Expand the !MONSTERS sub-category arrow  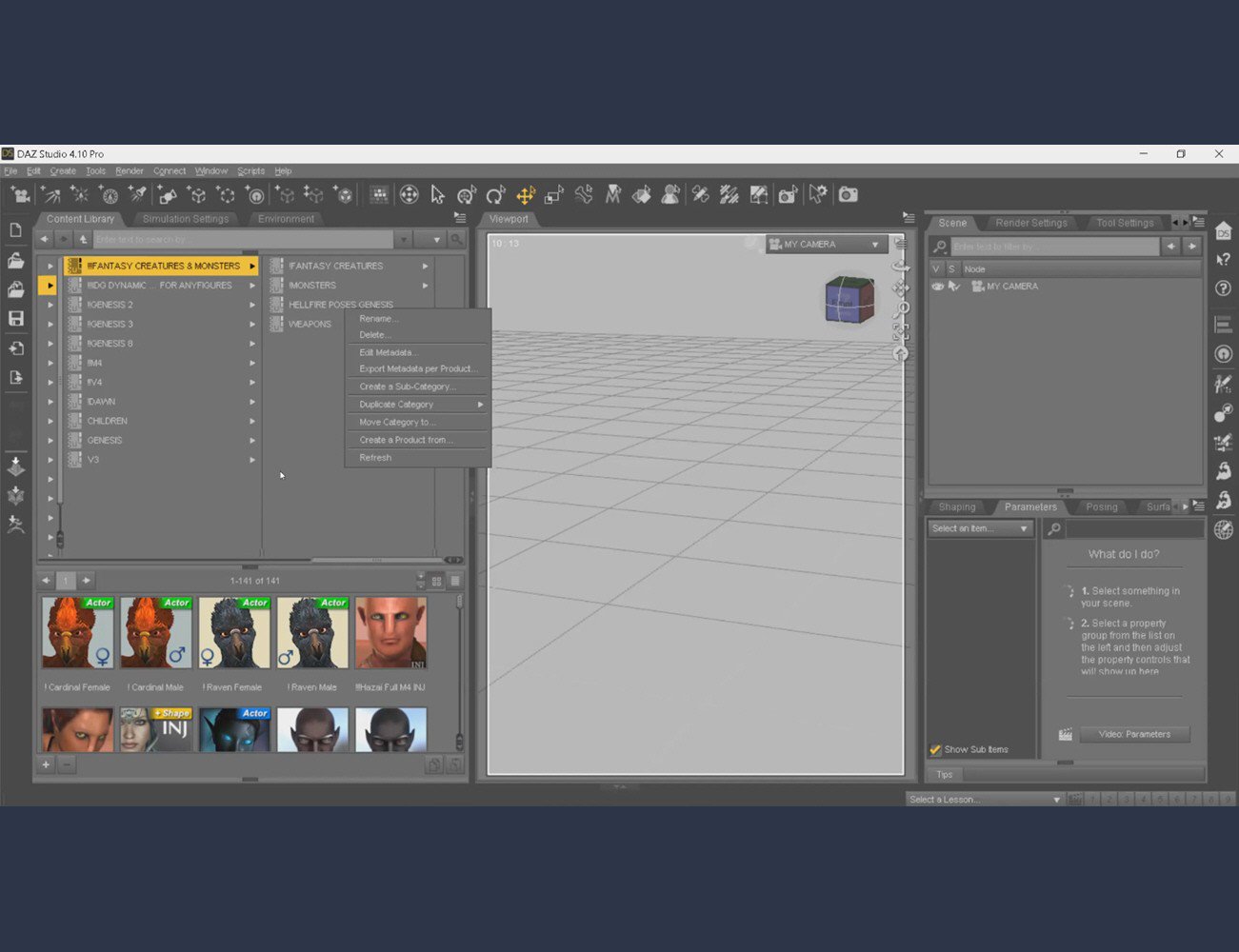pos(425,286)
